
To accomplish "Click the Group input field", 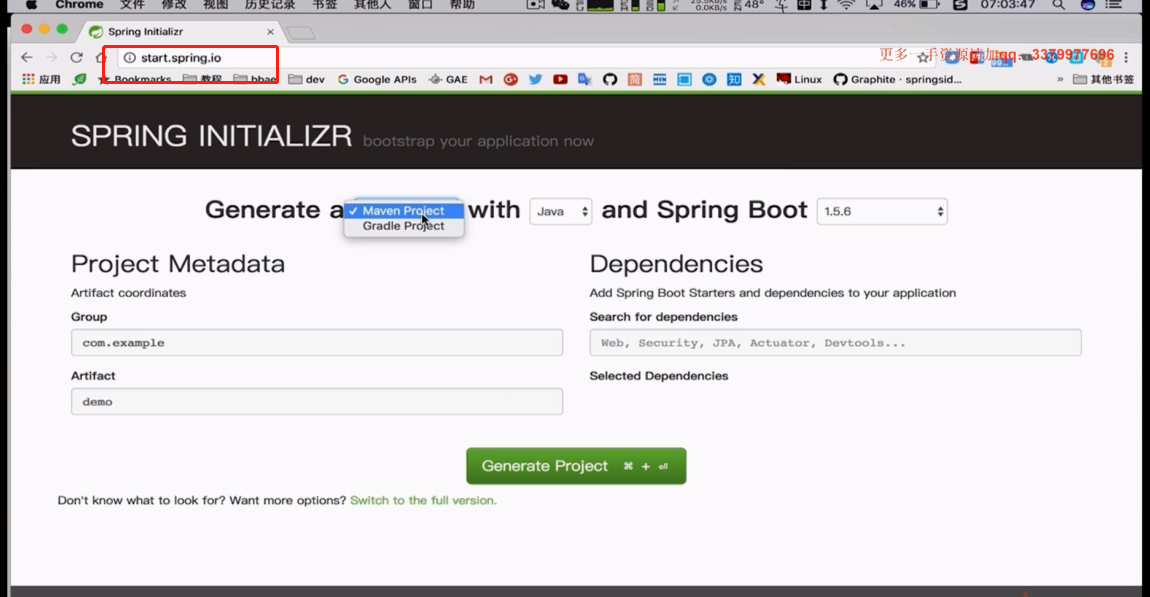I will (x=317, y=343).
